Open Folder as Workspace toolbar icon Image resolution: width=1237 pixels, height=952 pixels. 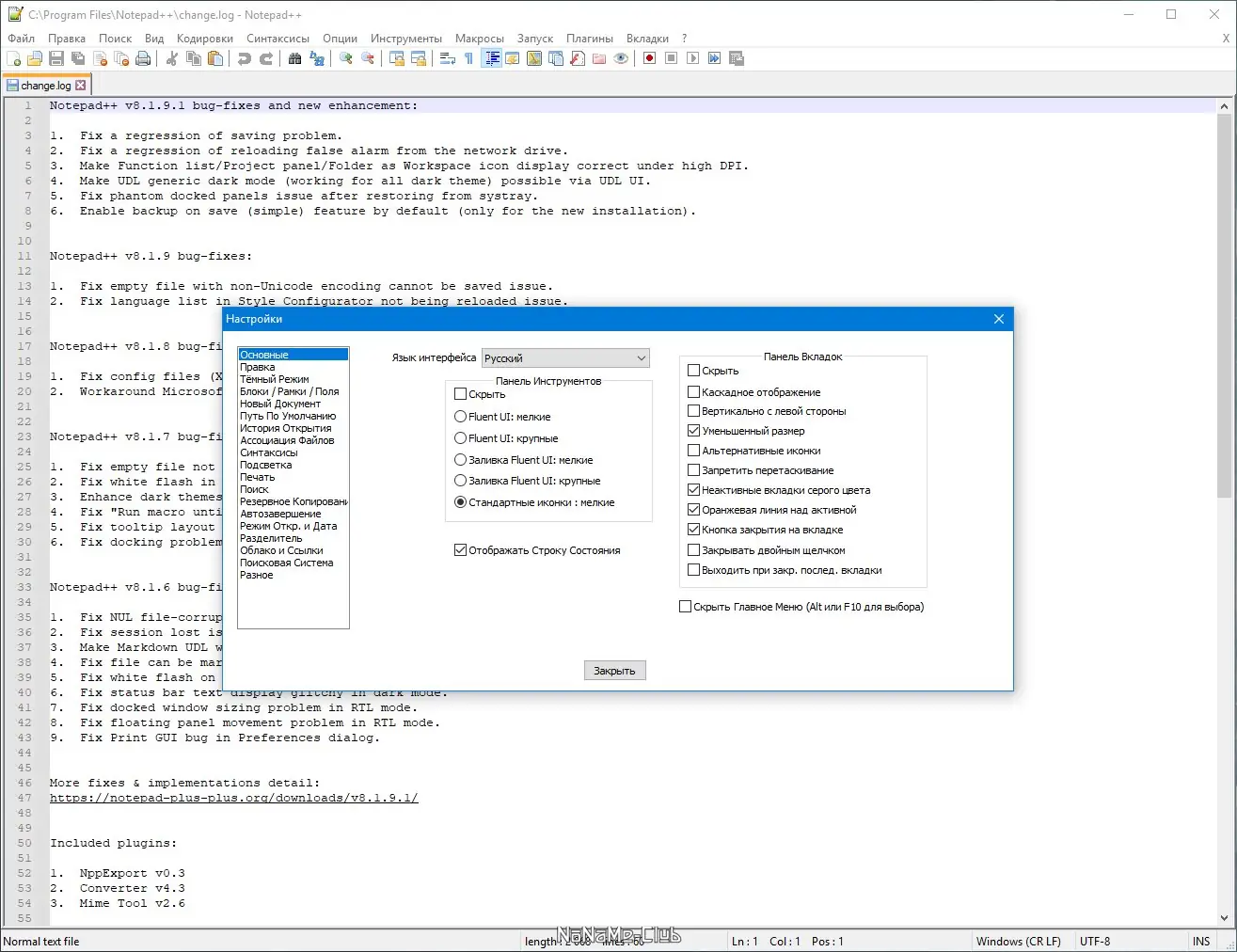tap(599, 58)
